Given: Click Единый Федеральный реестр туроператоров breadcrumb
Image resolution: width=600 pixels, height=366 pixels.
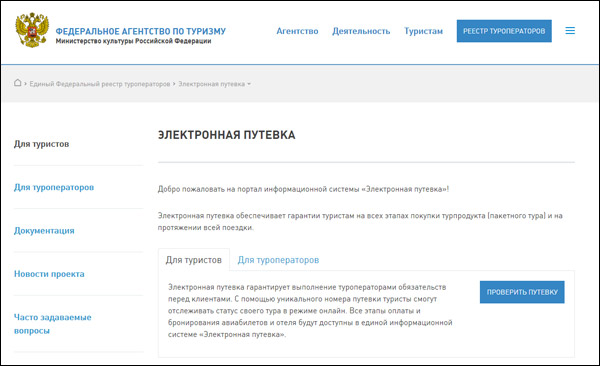Looking at the screenshot, I should click(x=100, y=84).
